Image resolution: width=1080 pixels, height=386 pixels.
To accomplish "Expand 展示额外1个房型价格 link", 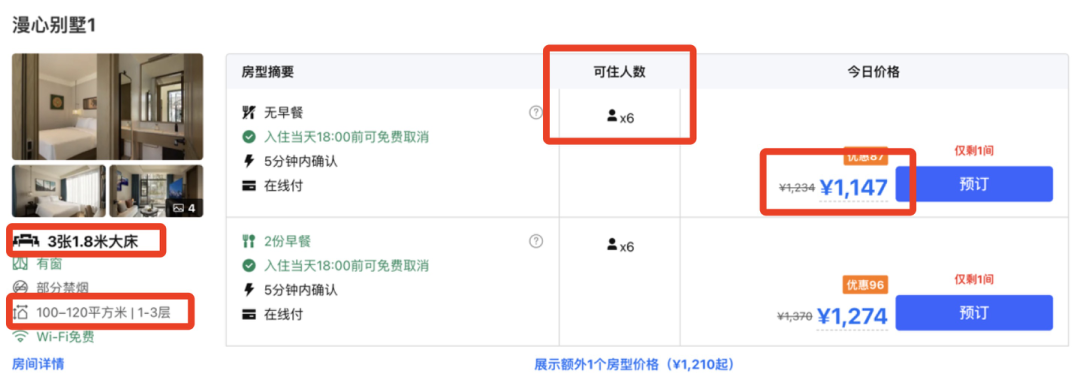I will pyautogui.click(x=635, y=364).
